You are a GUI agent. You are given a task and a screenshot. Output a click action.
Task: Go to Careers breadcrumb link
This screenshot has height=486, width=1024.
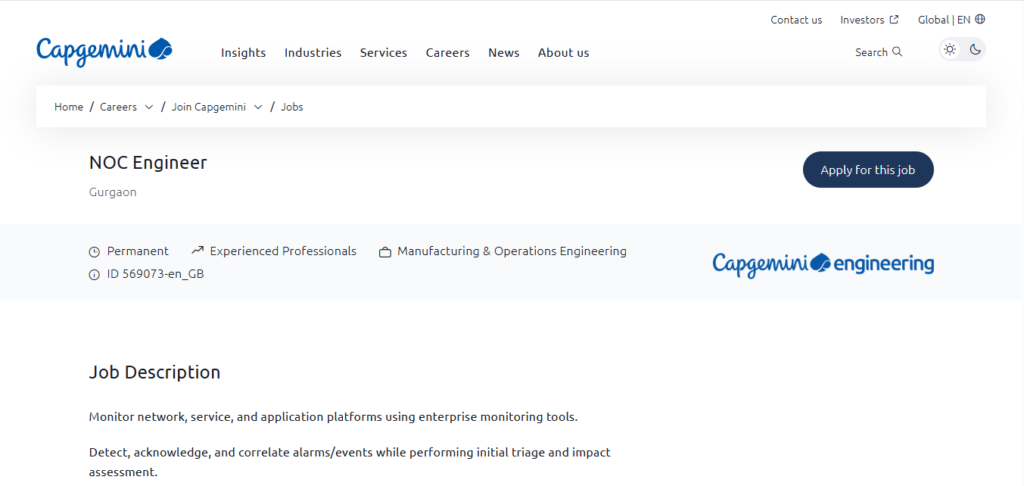(x=118, y=107)
